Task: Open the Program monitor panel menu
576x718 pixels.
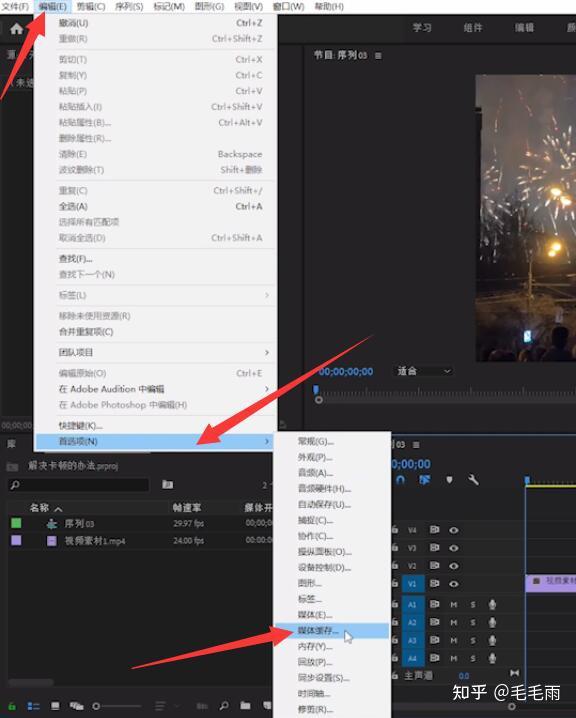Action: click(x=378, y=56)
